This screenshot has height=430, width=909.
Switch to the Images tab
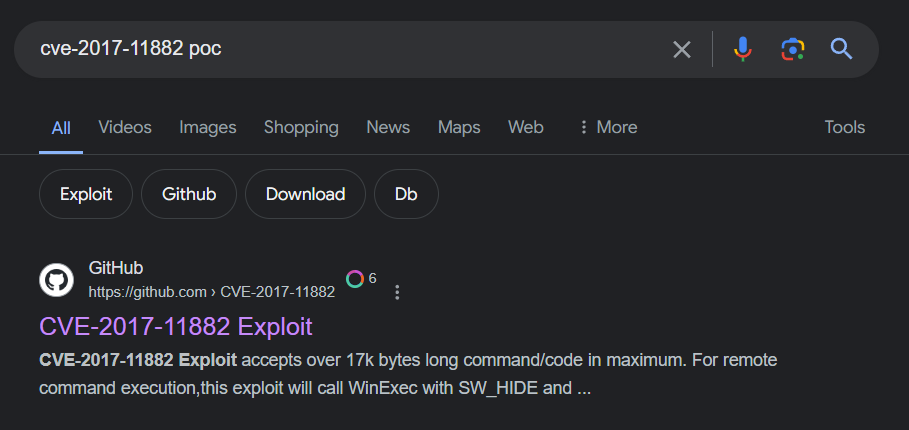tap(208, 127)
